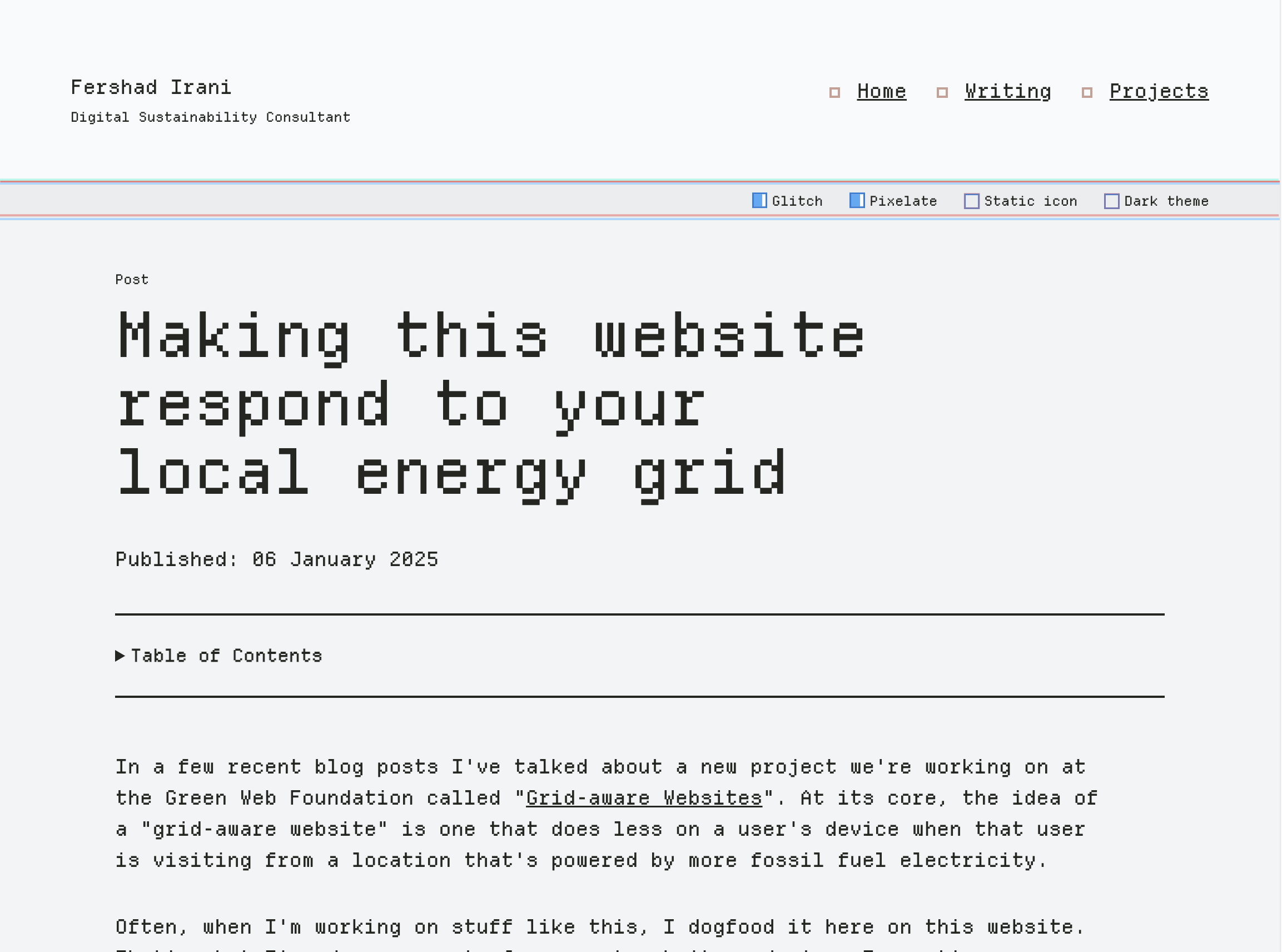The image size is (1282, 952).
Task: Open the Grid-aware Websites link
Action: click(644, 798)
